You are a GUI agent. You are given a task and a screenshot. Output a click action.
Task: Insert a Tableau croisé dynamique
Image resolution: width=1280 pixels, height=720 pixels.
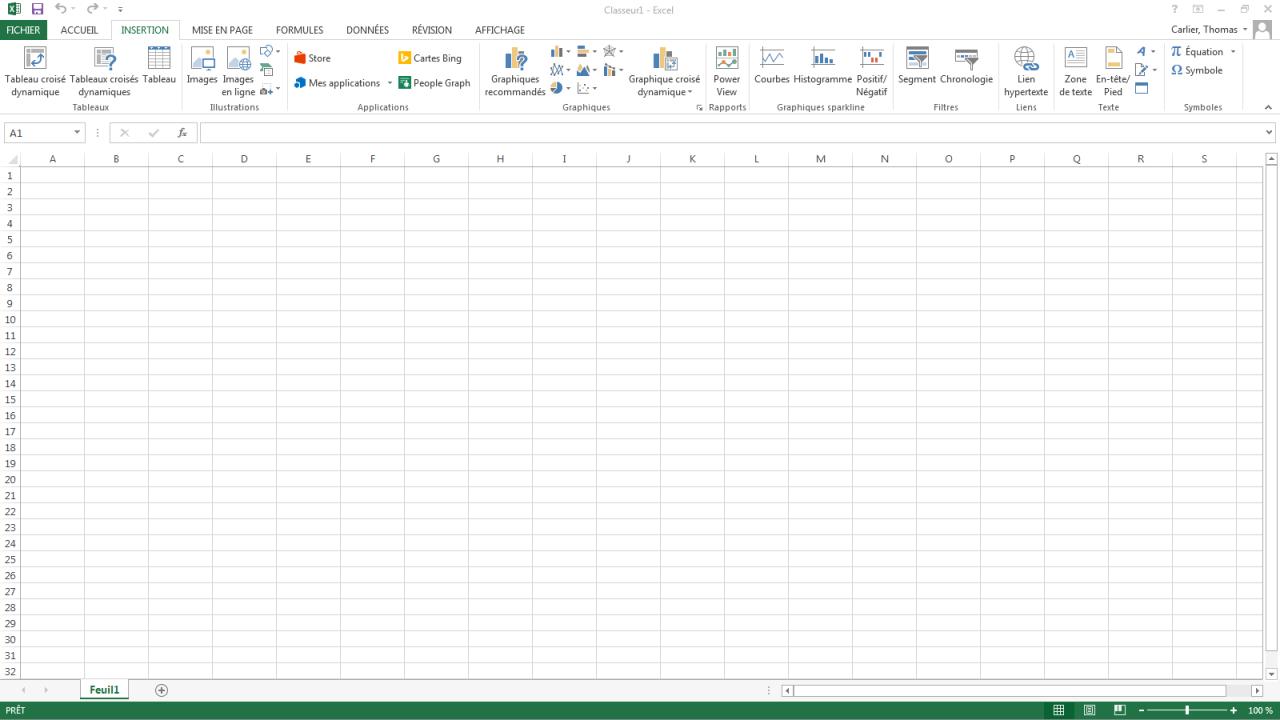click(35, 72)
